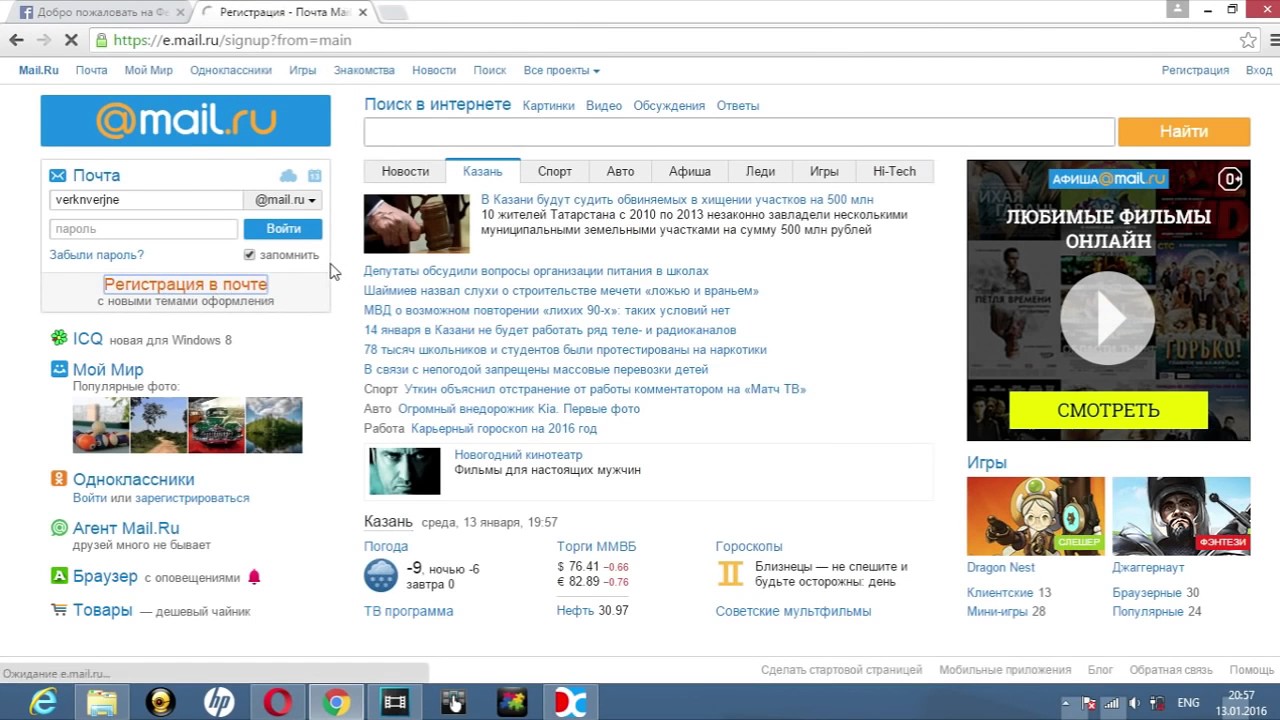The image size is (1280, 720).
Task: Click into the internet search field
Action: click(x=739, y=132)
